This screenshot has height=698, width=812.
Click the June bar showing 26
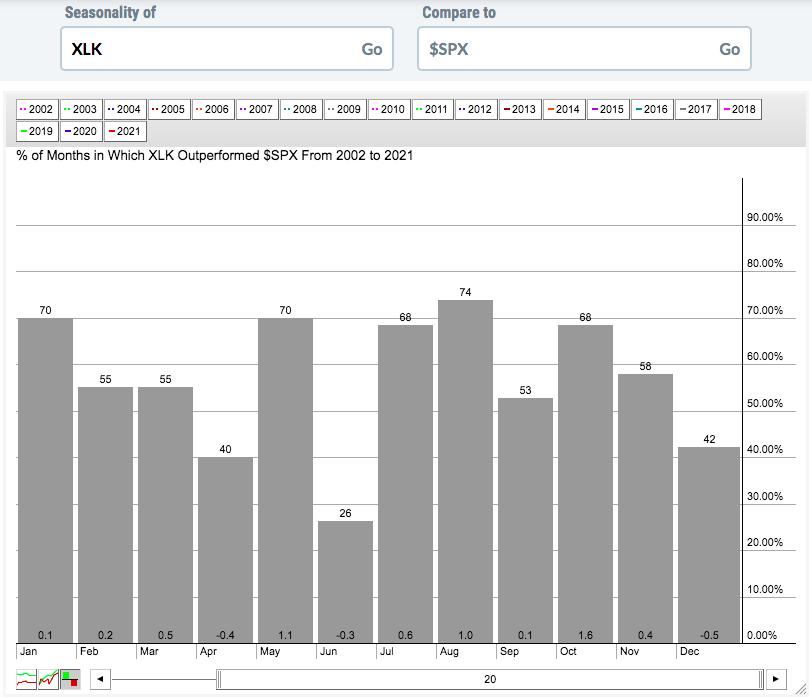[x=345, y=580]
